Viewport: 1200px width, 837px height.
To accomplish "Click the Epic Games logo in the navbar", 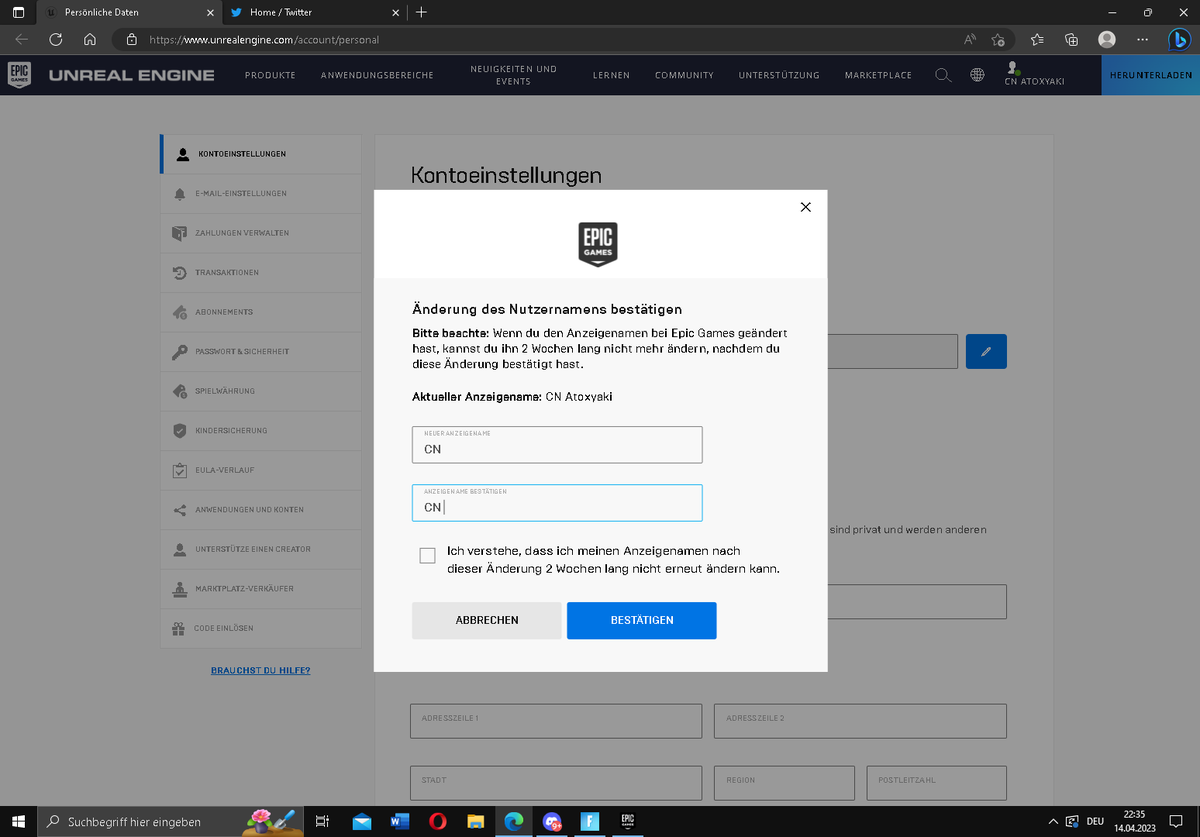I will tap(19, 75).
